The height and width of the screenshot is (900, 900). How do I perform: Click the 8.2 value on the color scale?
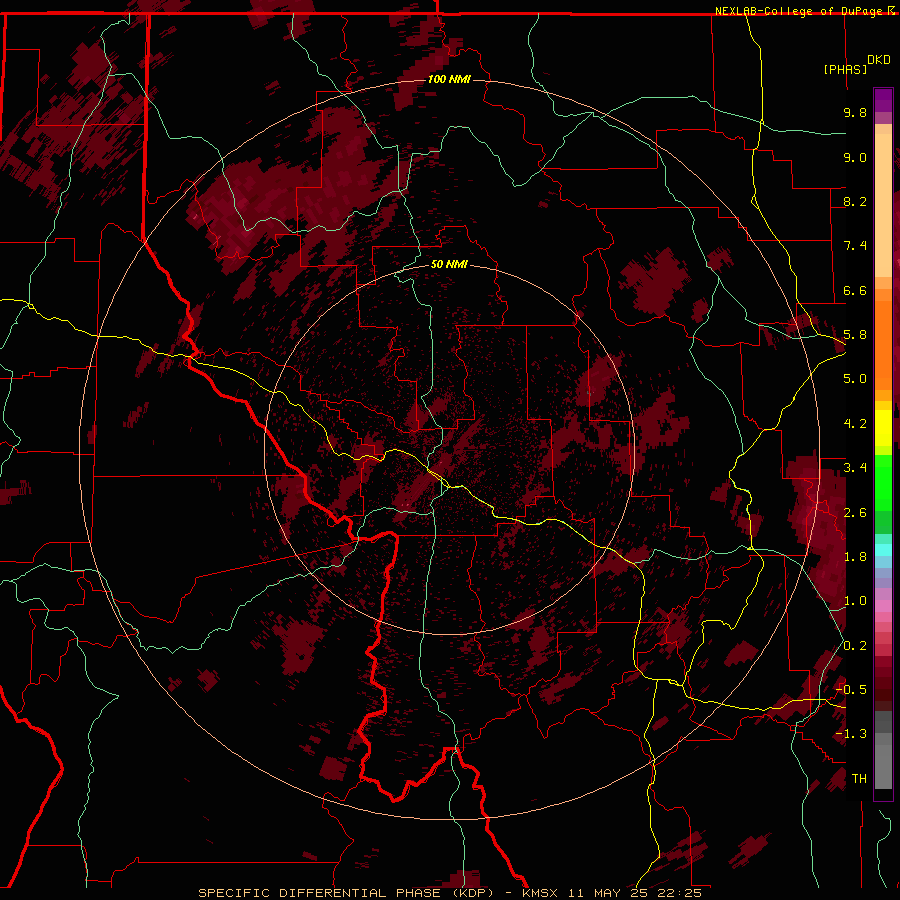point(855,201)
